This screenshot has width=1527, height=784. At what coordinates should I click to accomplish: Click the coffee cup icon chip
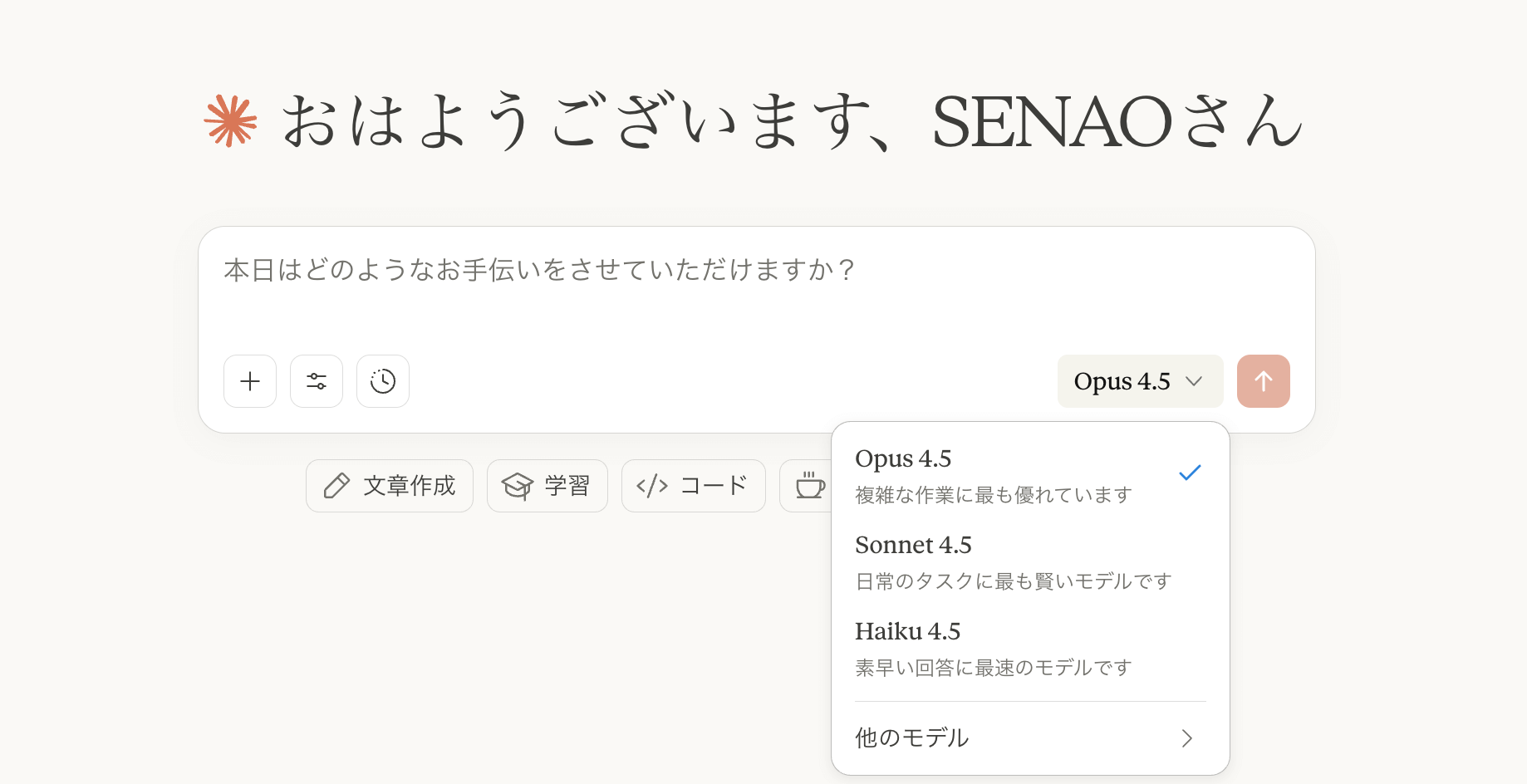pyautogui.click(x=809, y=486)
